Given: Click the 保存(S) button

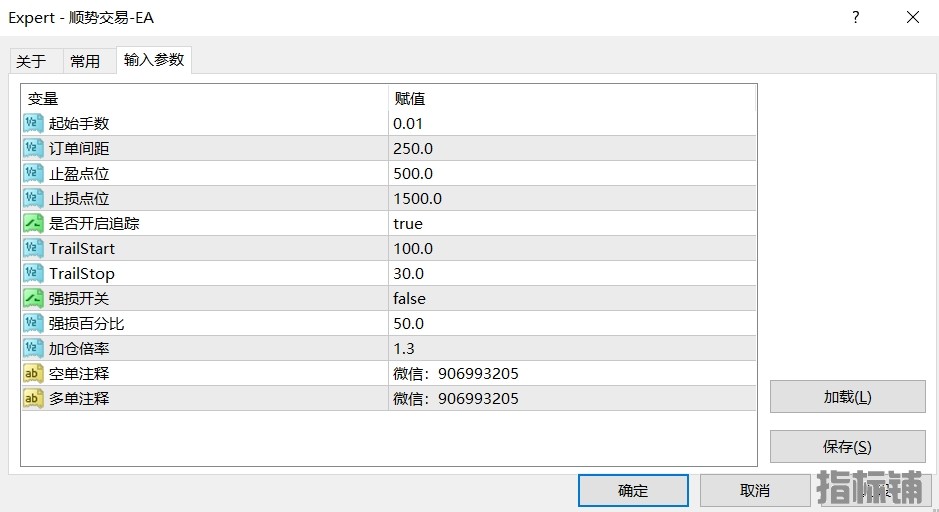Looking at the screenshot, I should [847, 446].
